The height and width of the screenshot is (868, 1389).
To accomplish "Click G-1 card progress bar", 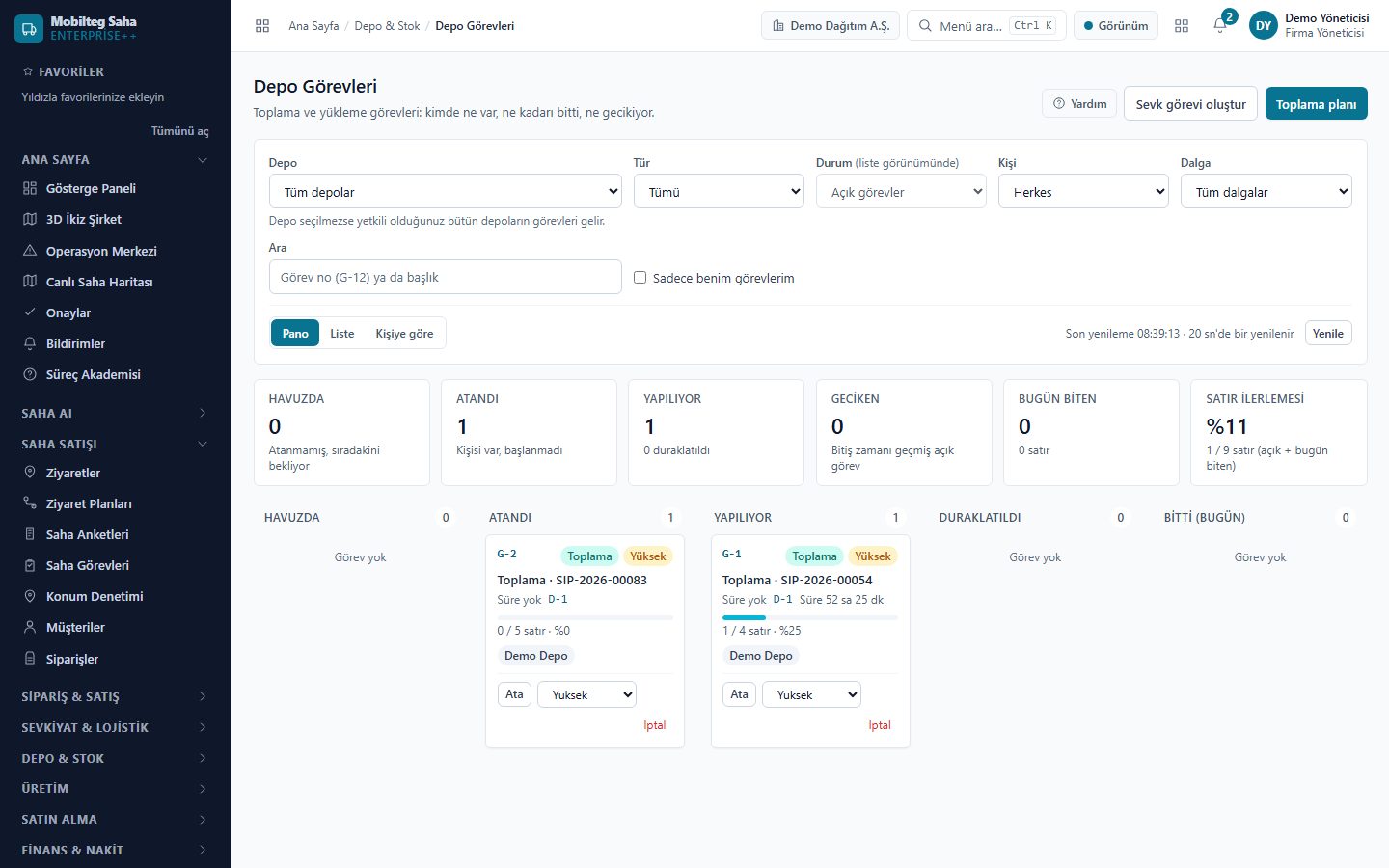I will [810, 617].
